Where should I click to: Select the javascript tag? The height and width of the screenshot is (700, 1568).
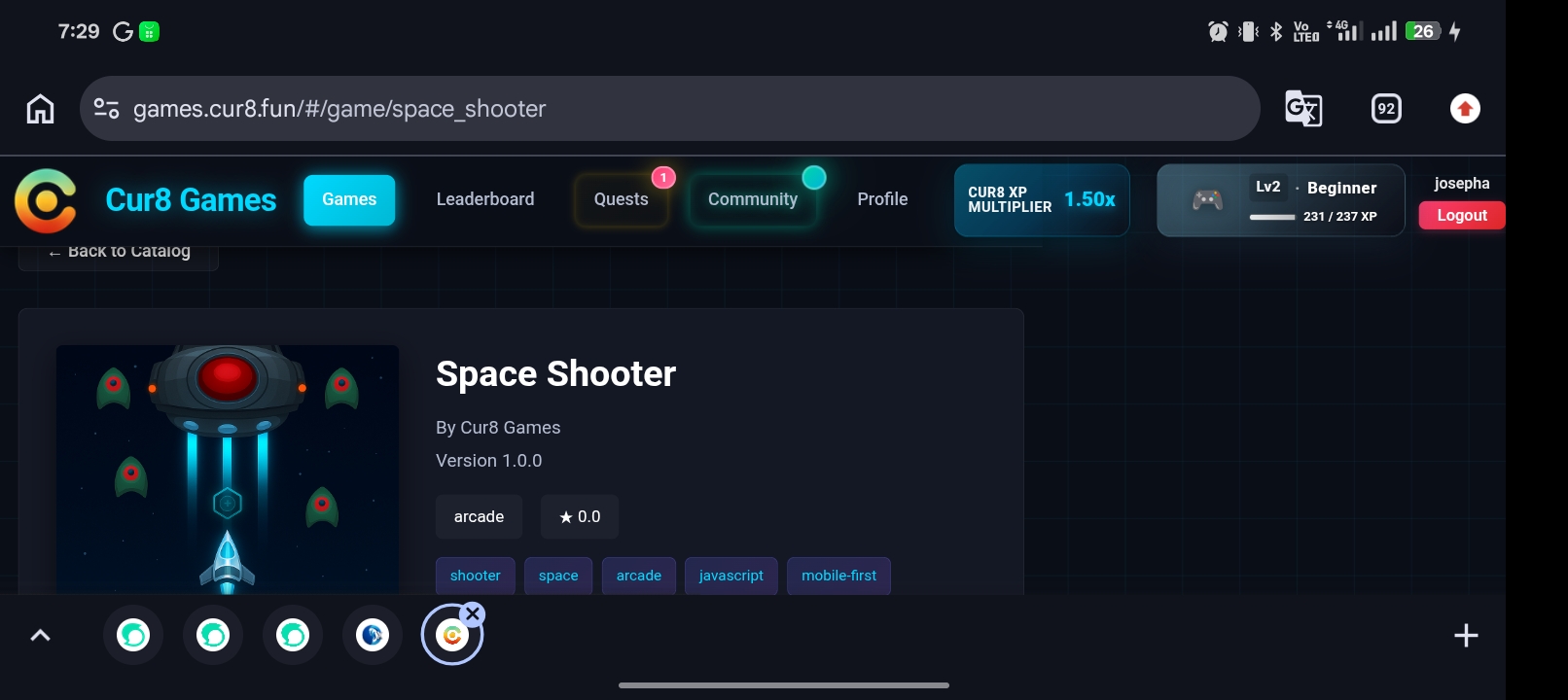(x=731, y=576)
